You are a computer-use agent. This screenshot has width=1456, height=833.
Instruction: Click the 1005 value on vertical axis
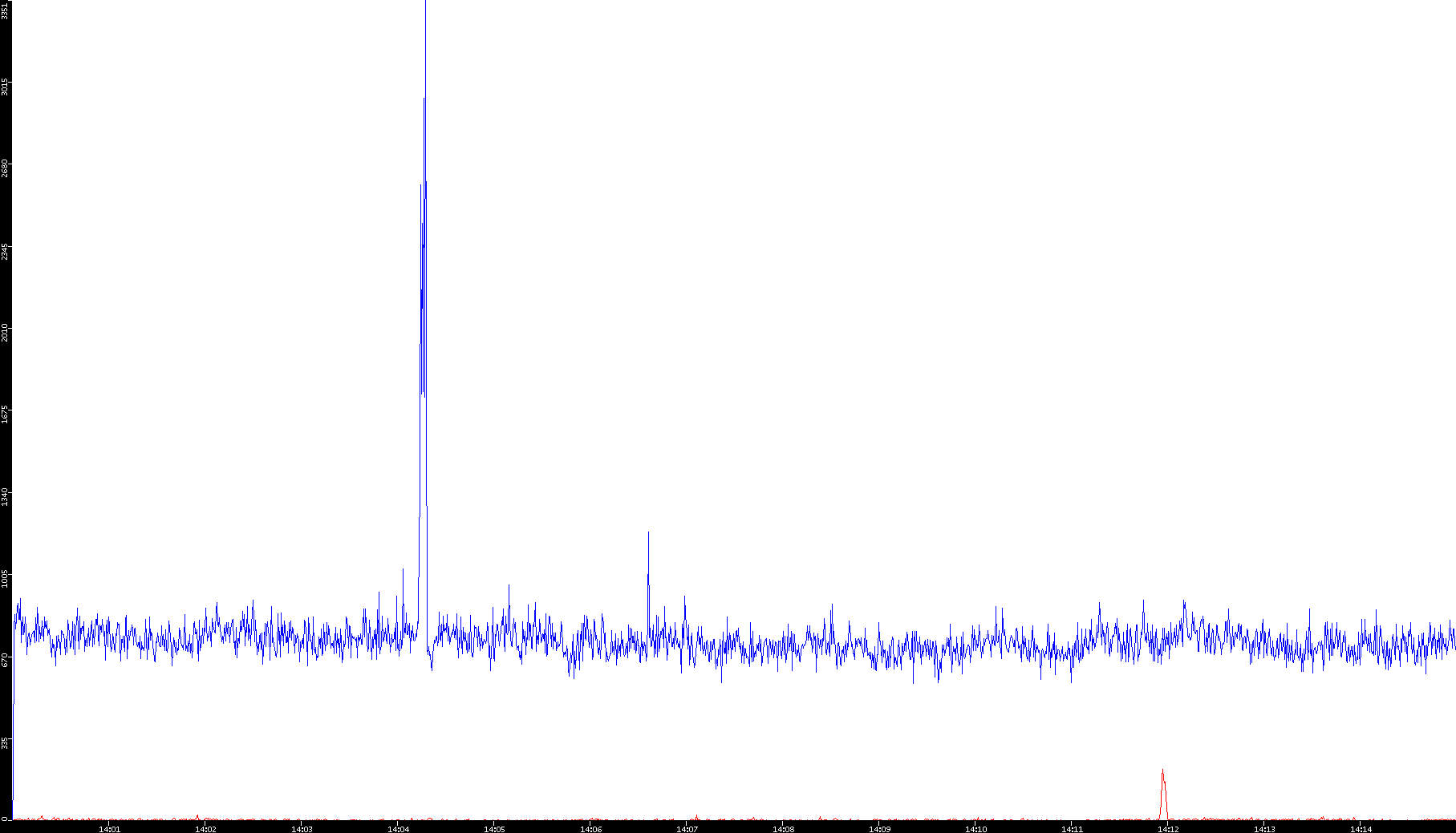click(5, 578)
